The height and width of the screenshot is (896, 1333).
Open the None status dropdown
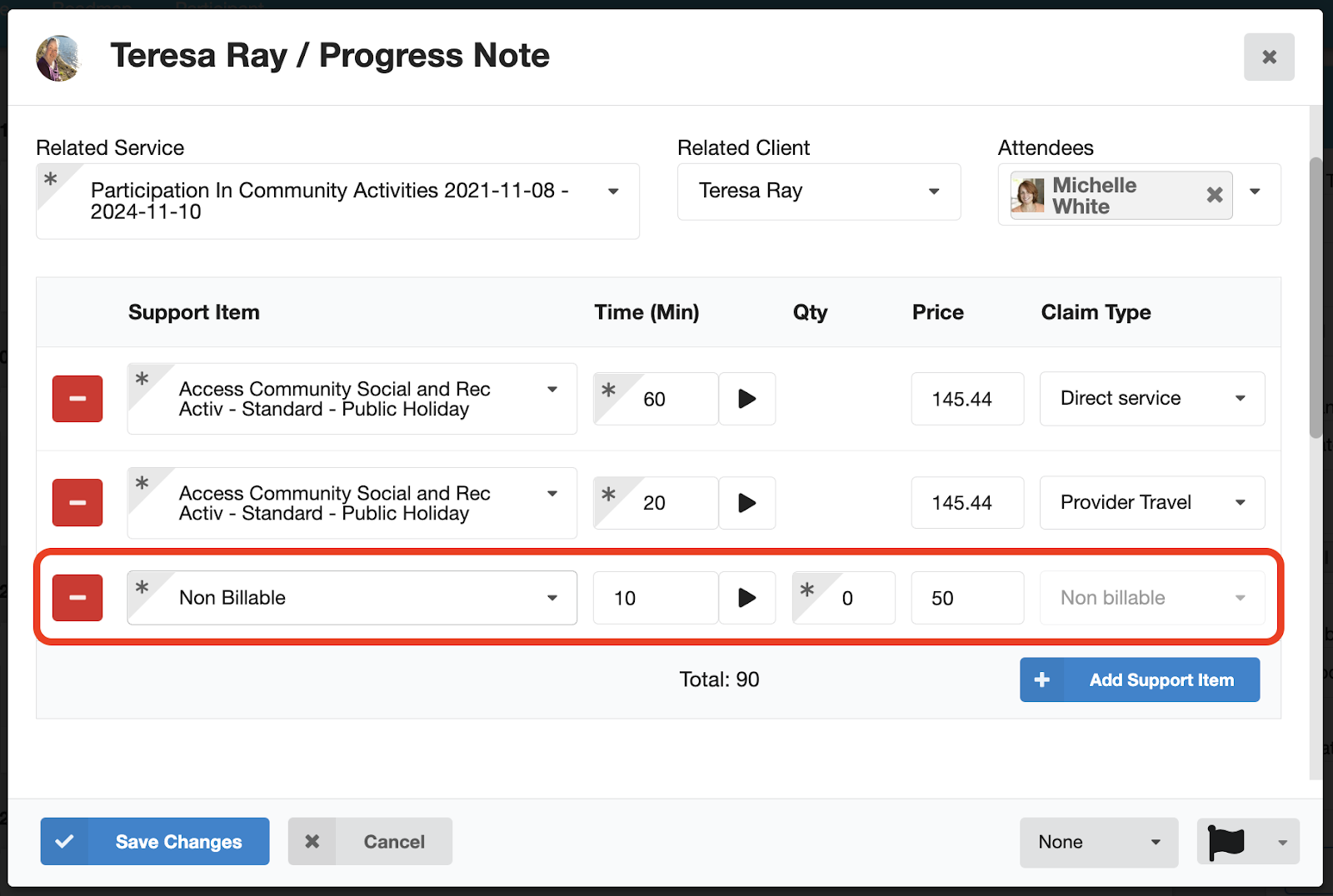coord(1098,842)
